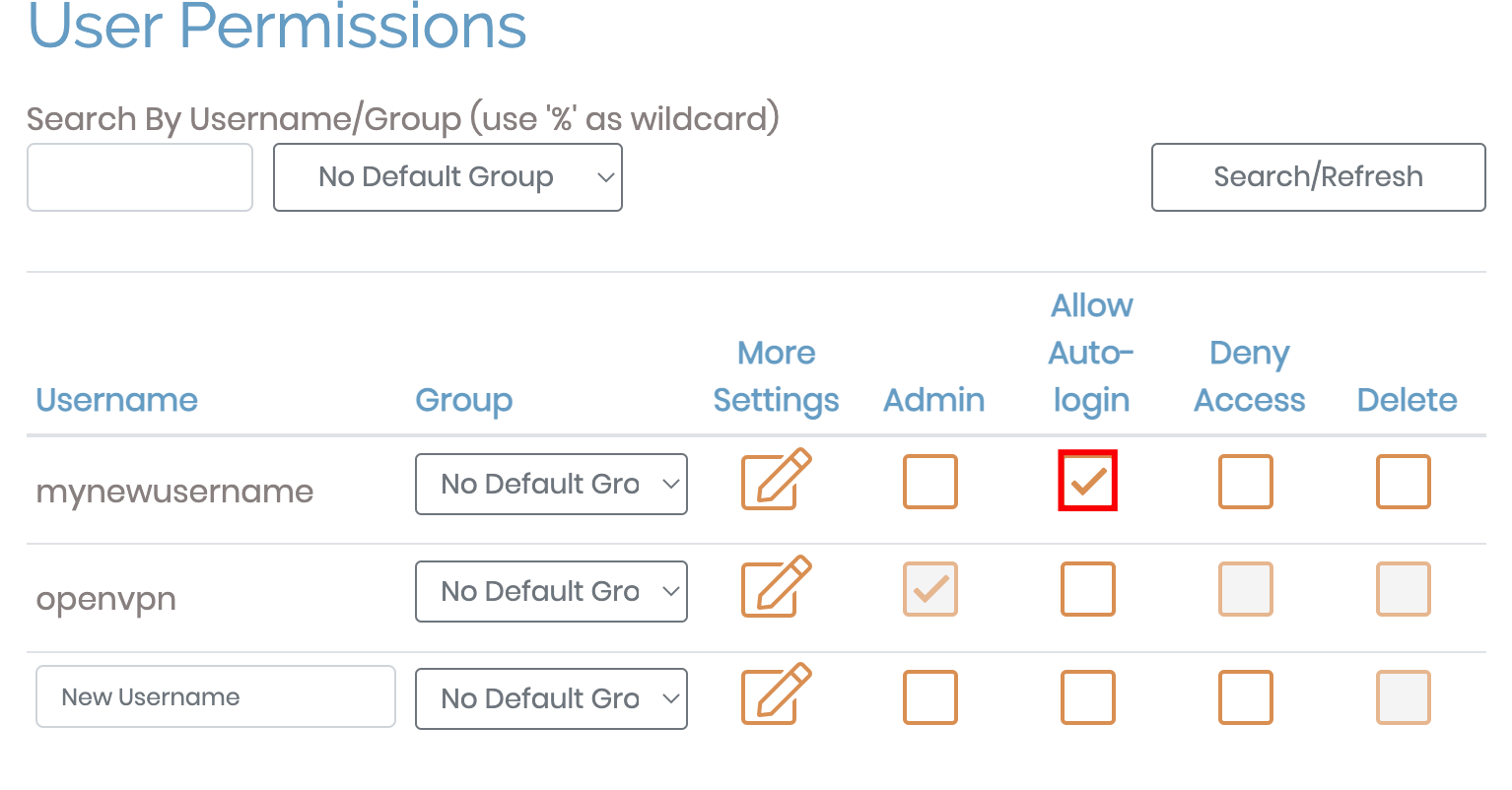
Task: Open the group dropdown for mynewusername
Action: (551, 484)
